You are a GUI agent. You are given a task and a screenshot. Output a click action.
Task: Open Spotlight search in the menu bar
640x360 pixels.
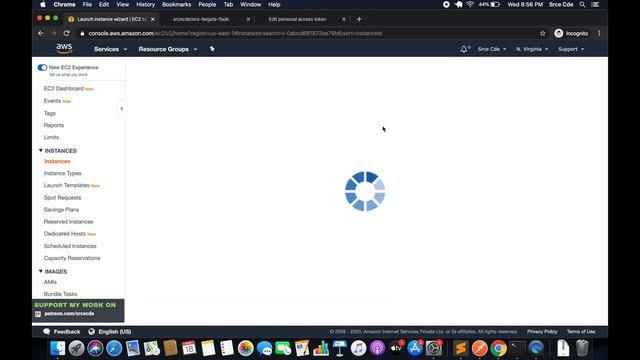(582, 4)
